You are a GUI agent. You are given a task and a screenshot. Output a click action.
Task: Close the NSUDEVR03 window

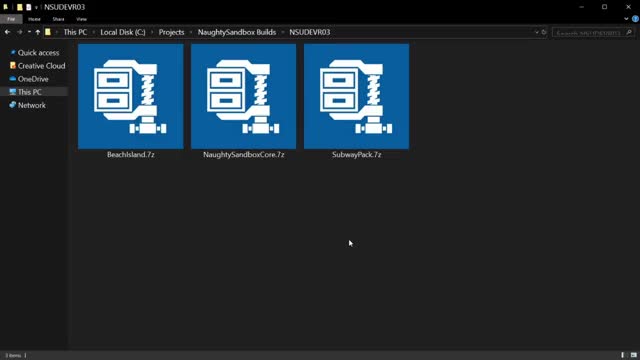(x=628, y=7)
